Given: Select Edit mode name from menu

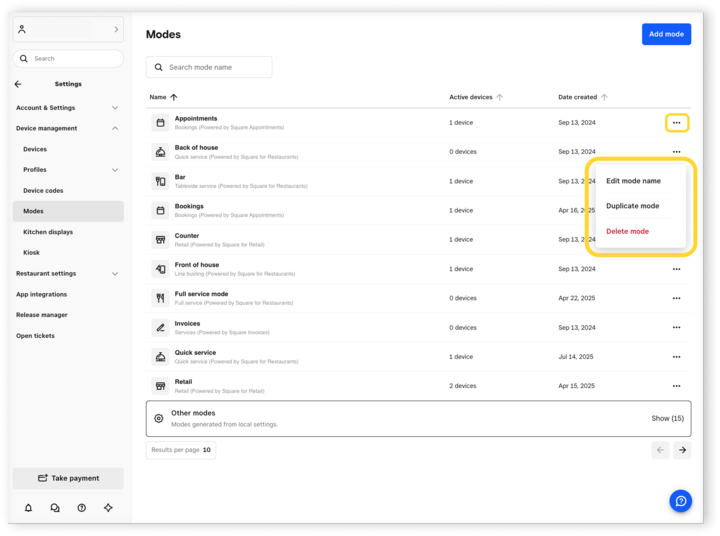Looking at the screenshot, I should [633, 181].
